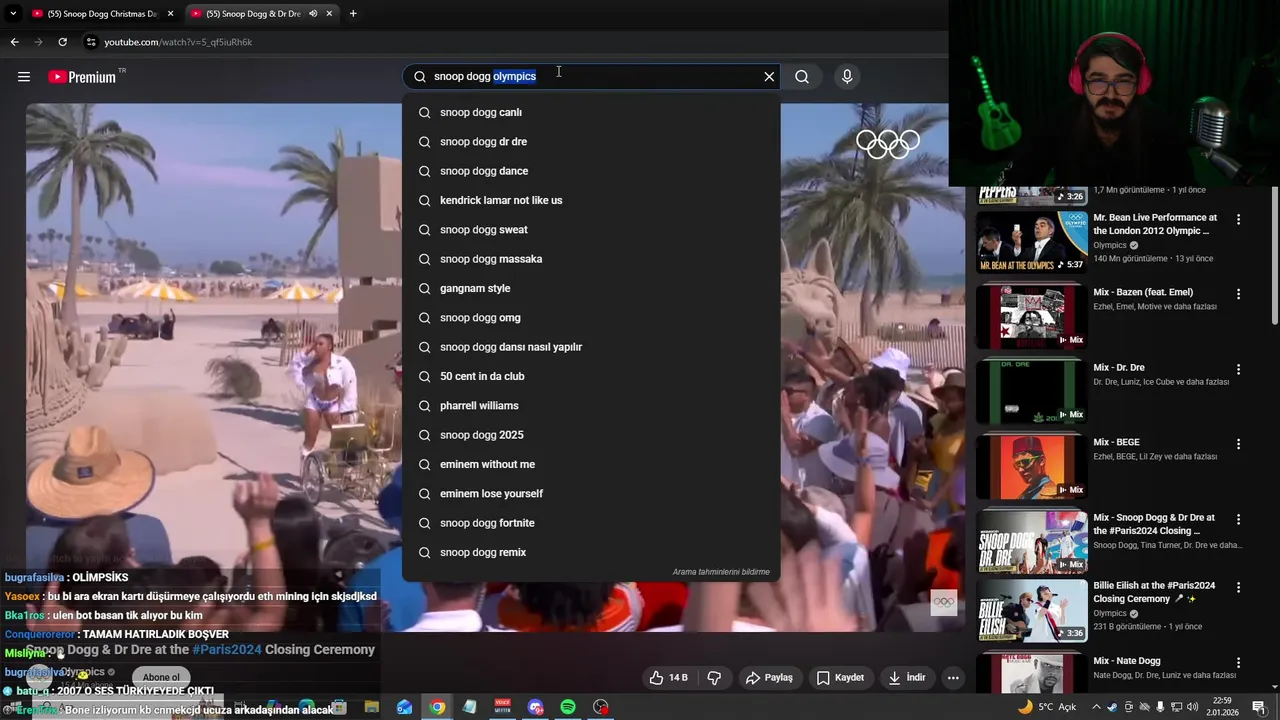Choose suggestion "snoop dogg canlı"
1280x720 pixels.
click(x=591, y=112)
